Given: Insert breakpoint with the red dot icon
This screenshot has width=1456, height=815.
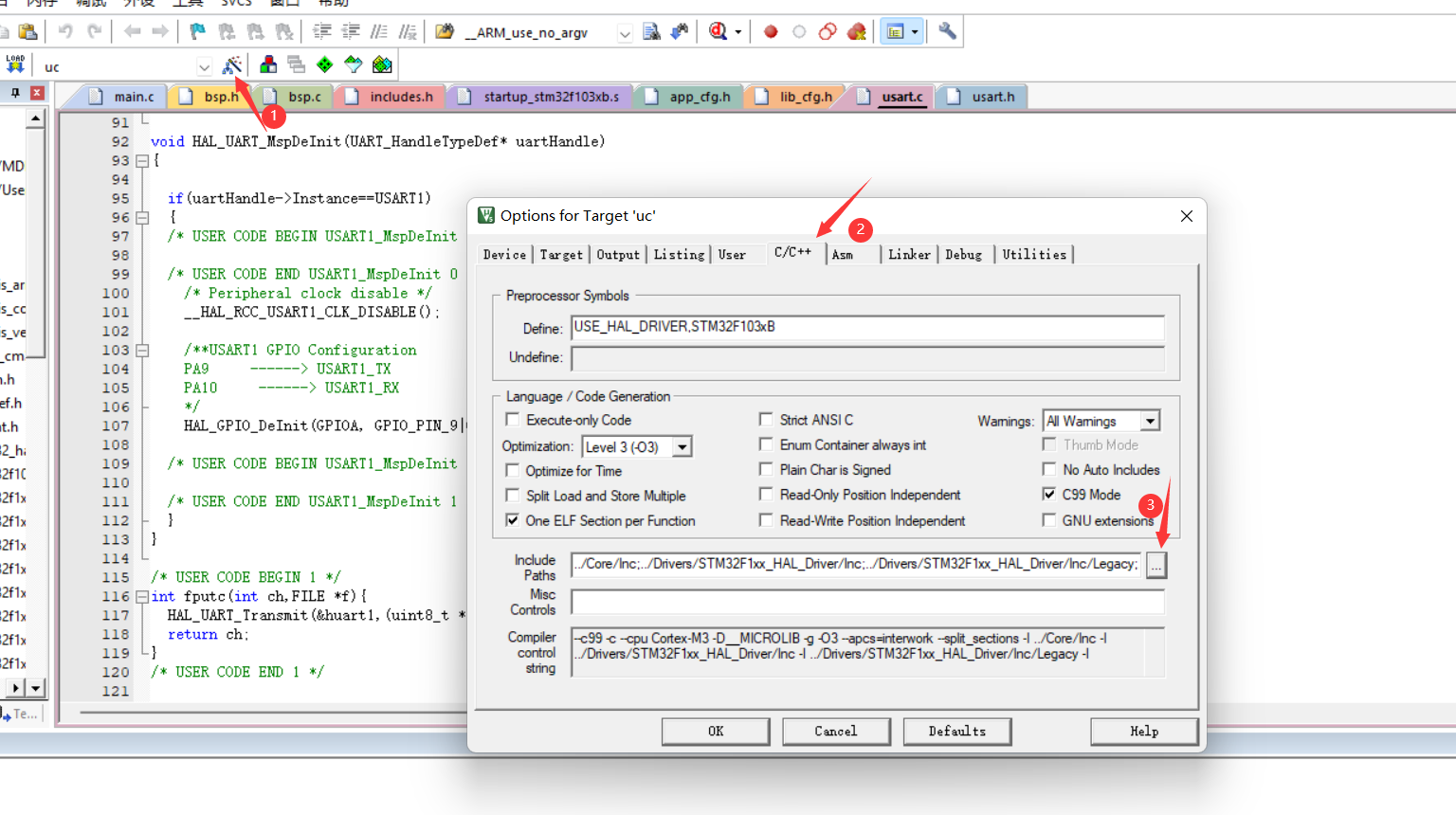Looking at the screenshot, I should pos(771,31).
